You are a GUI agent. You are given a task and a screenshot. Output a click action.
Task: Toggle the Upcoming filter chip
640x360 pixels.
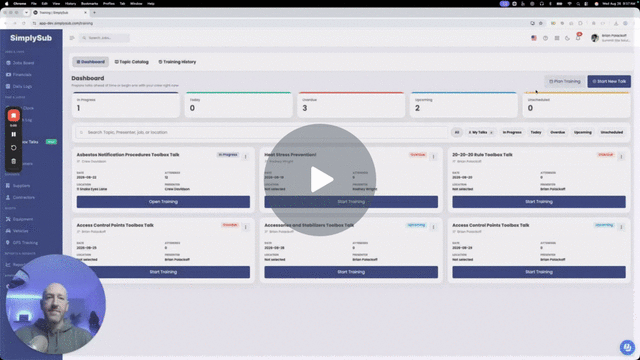(x=582, y=132)
